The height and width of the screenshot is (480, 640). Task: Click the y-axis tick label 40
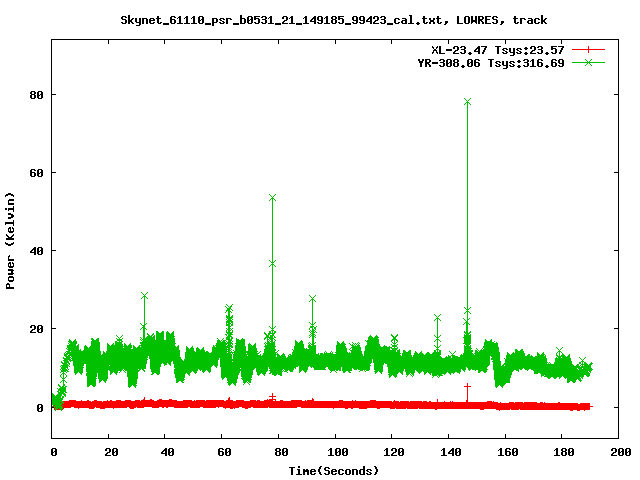coord(35,251)
